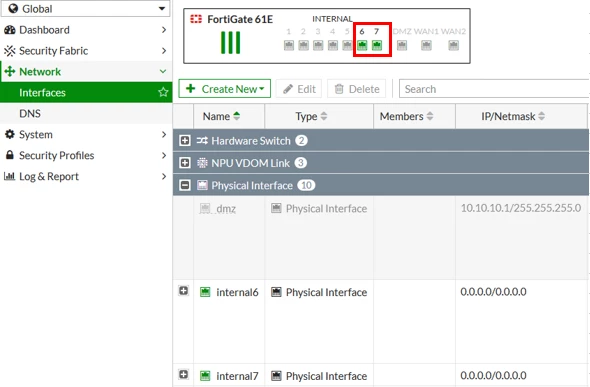Focus the Search input field

494,89
